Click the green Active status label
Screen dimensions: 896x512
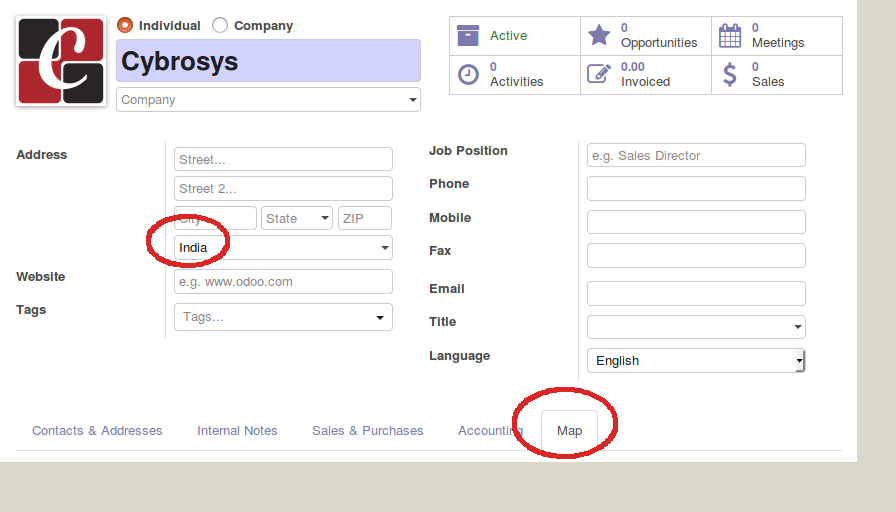508,35
